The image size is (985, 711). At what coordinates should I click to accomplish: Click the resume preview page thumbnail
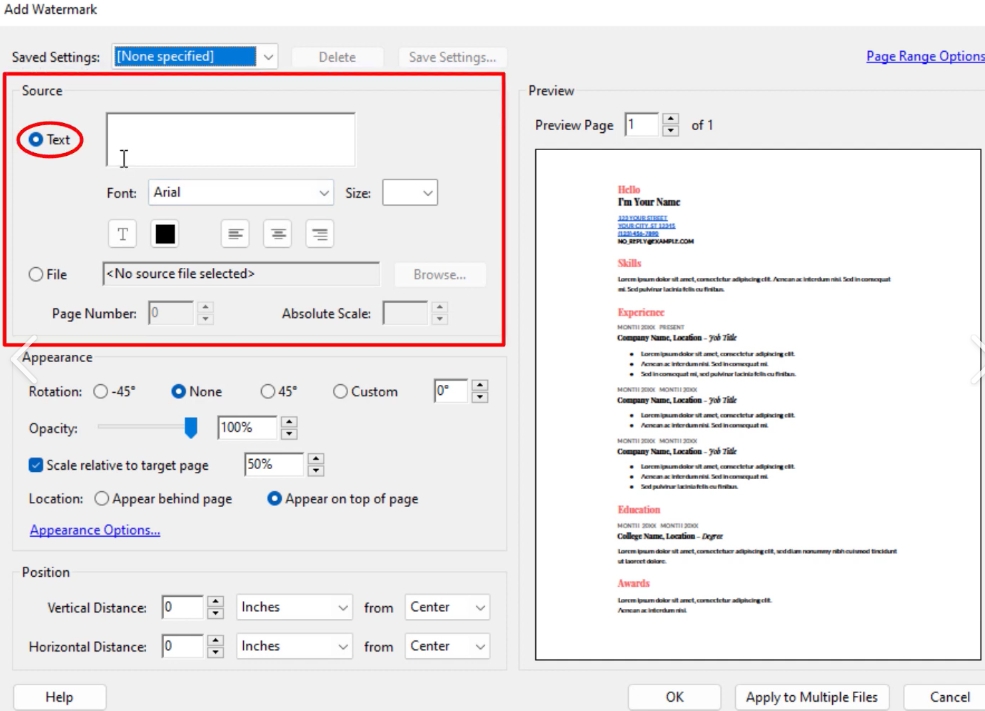pos(758,404)
